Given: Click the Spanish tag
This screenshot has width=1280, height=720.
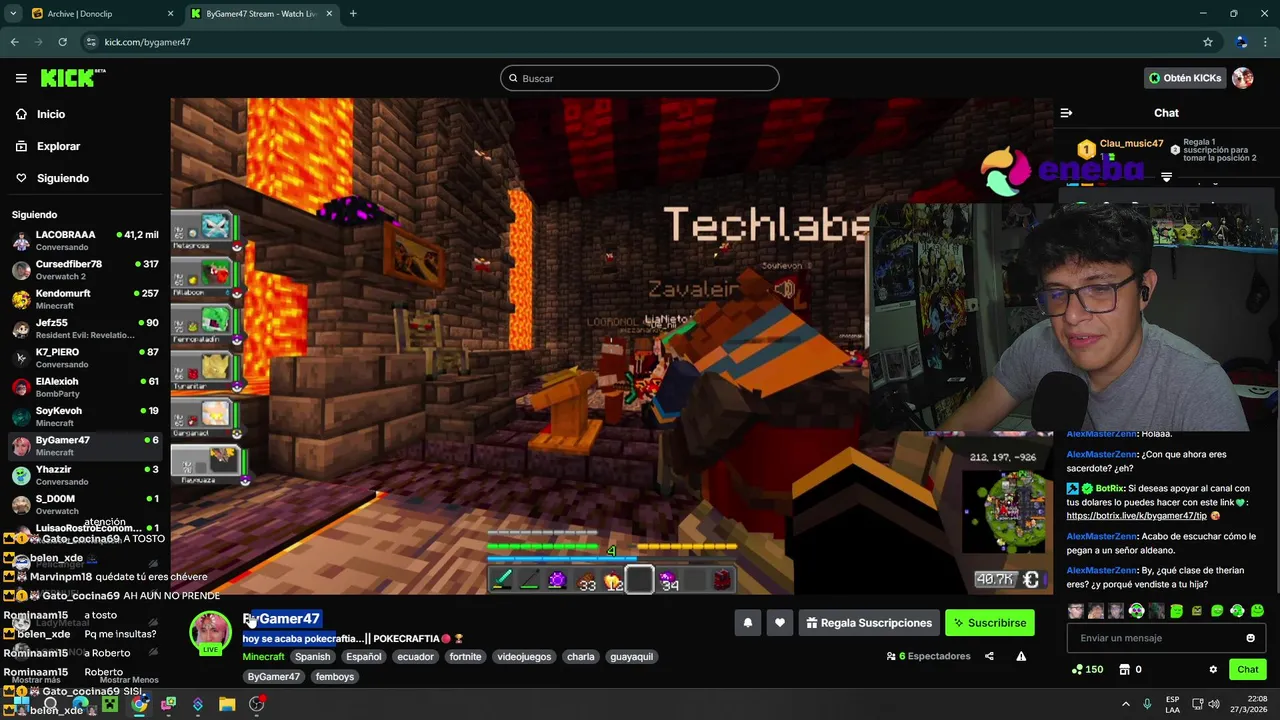Looking at the screenshot, I should [312, 657].
